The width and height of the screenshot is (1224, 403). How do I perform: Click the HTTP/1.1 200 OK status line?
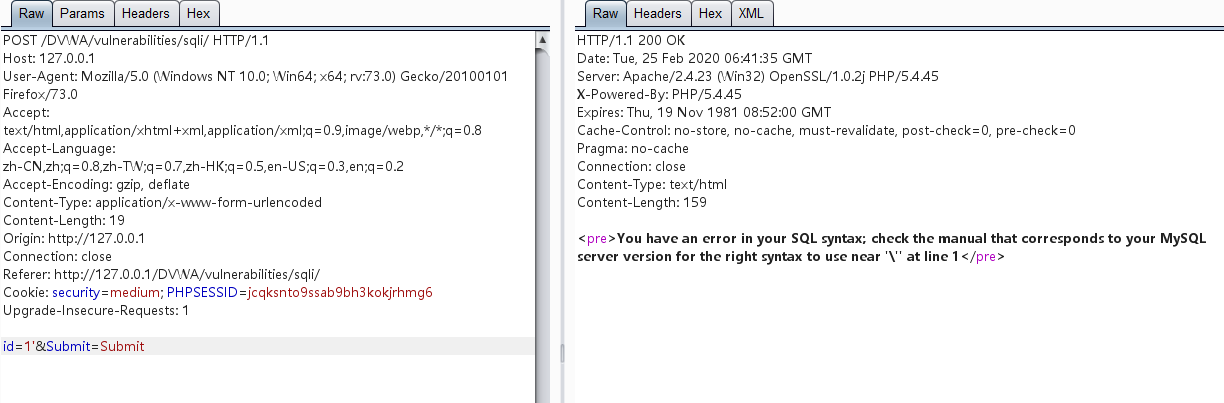coord(631,41)
